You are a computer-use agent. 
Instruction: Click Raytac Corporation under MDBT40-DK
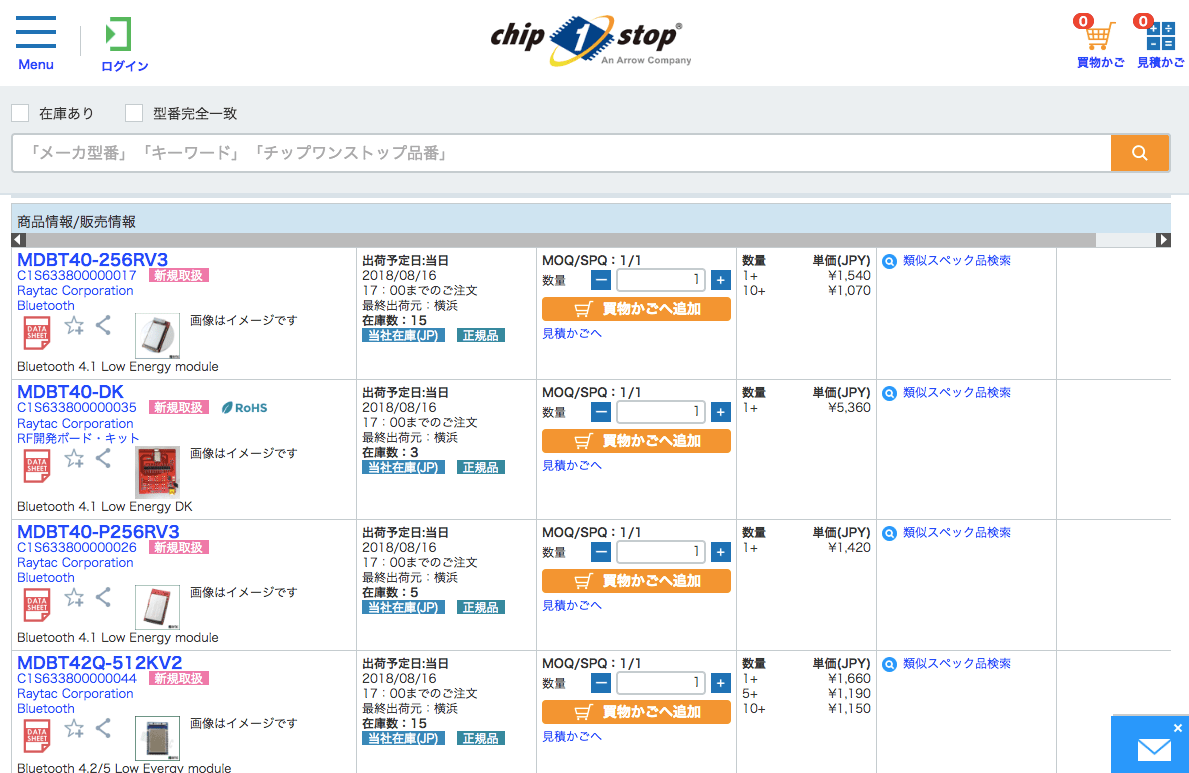[x=75, y=423]
